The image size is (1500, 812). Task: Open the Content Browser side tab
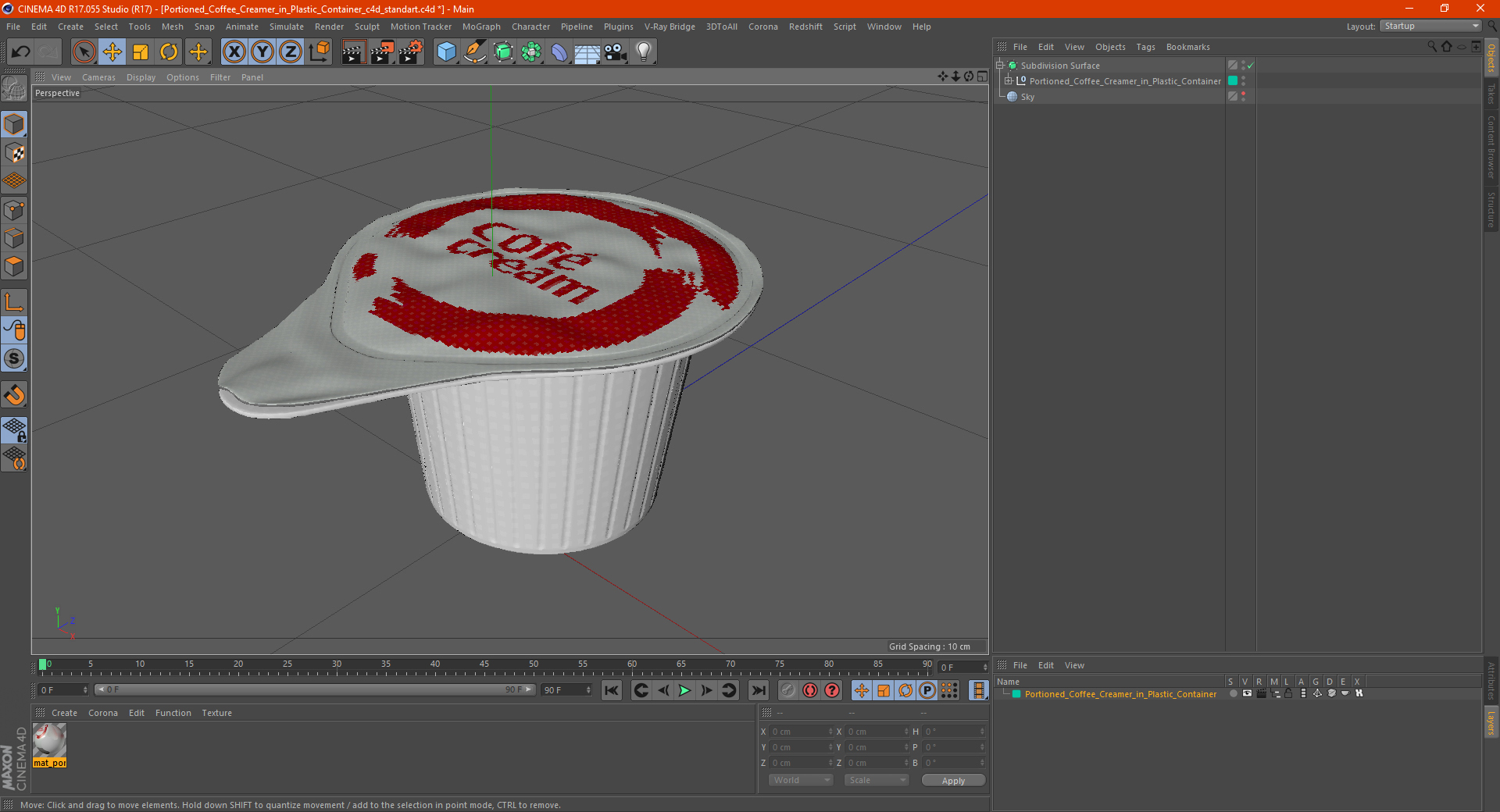click(x=1491, y=147)
